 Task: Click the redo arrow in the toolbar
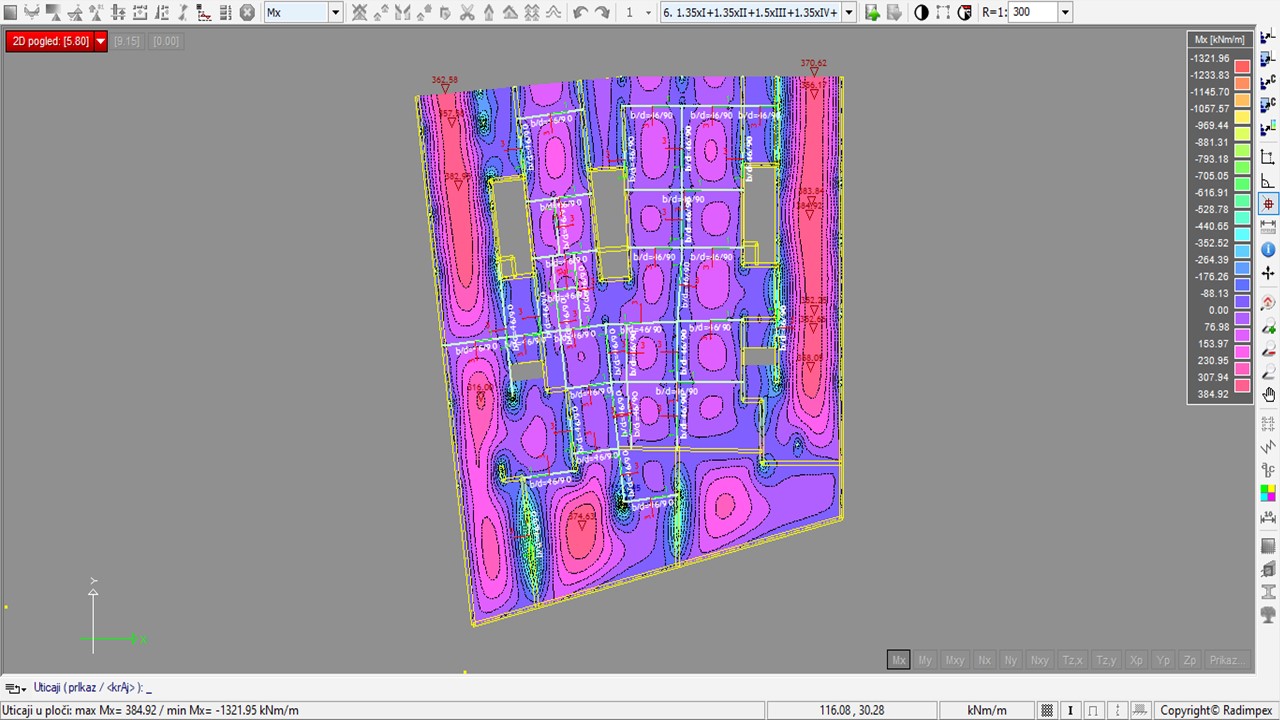[602, 12]
